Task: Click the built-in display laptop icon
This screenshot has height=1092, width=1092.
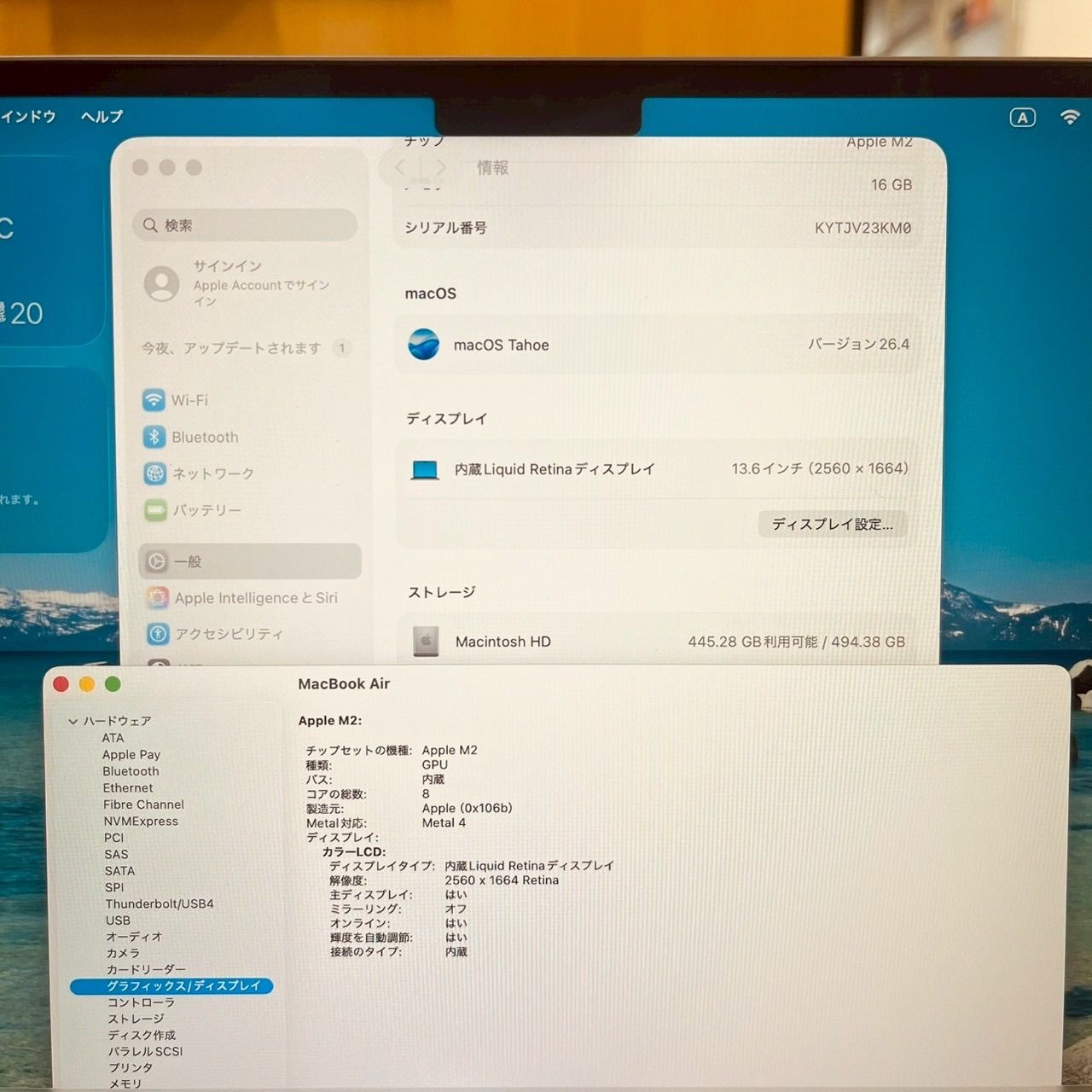Action: point(425,469)
